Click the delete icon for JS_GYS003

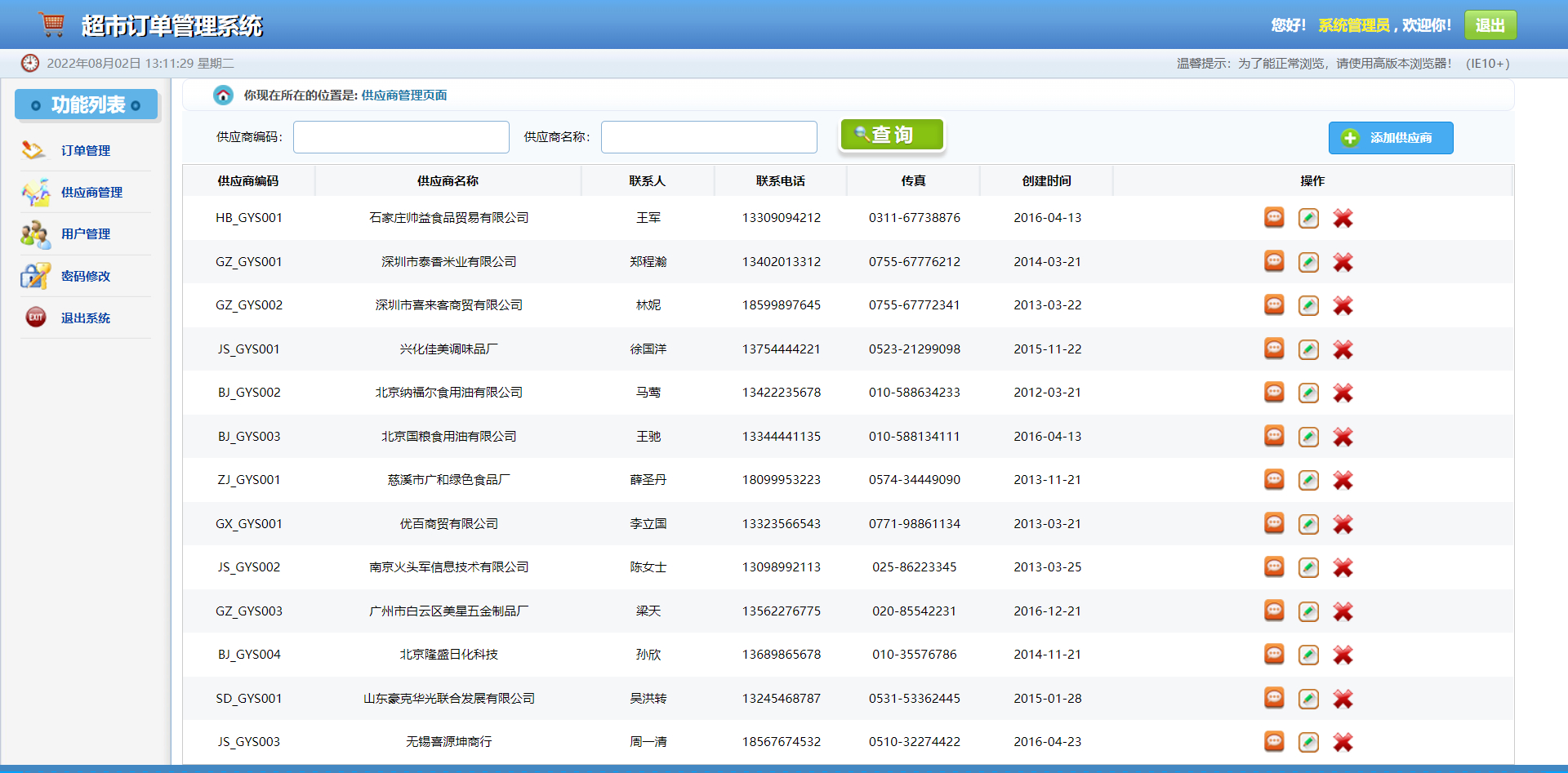click(1343, 742)
